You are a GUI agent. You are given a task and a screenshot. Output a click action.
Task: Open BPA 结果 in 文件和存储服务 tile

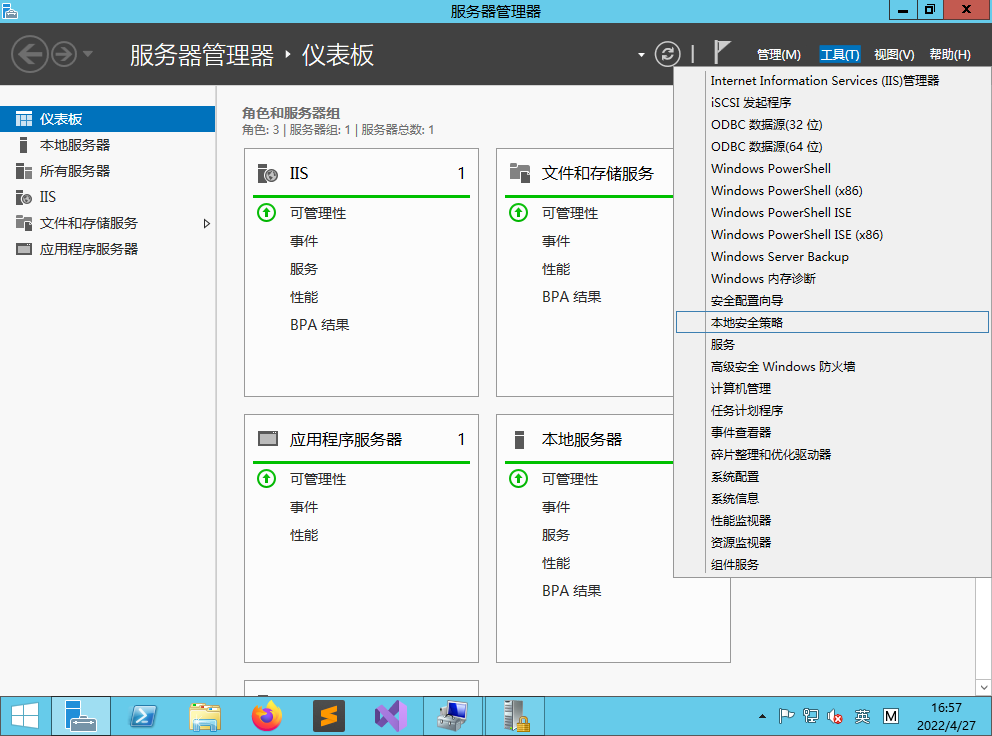tap(571, 297)
